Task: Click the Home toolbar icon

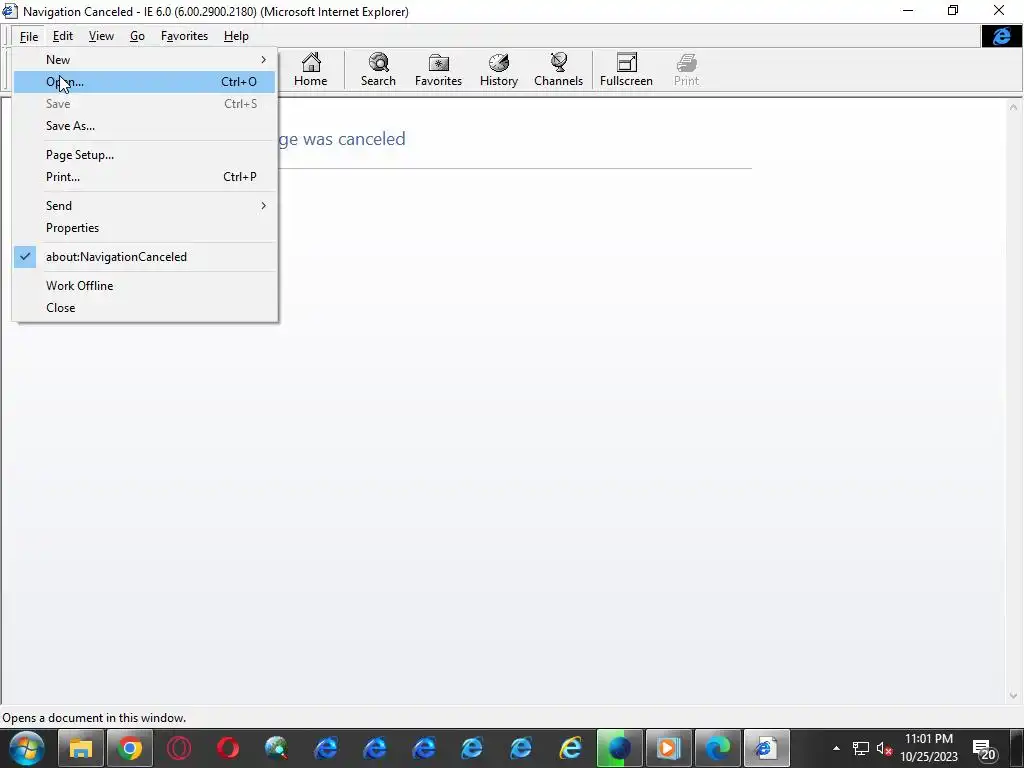Action: coord(310,70)
